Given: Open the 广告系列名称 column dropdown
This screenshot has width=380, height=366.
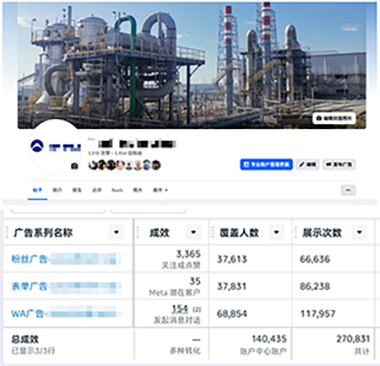Looking at the screenshot, I should [x=117, y=232].
